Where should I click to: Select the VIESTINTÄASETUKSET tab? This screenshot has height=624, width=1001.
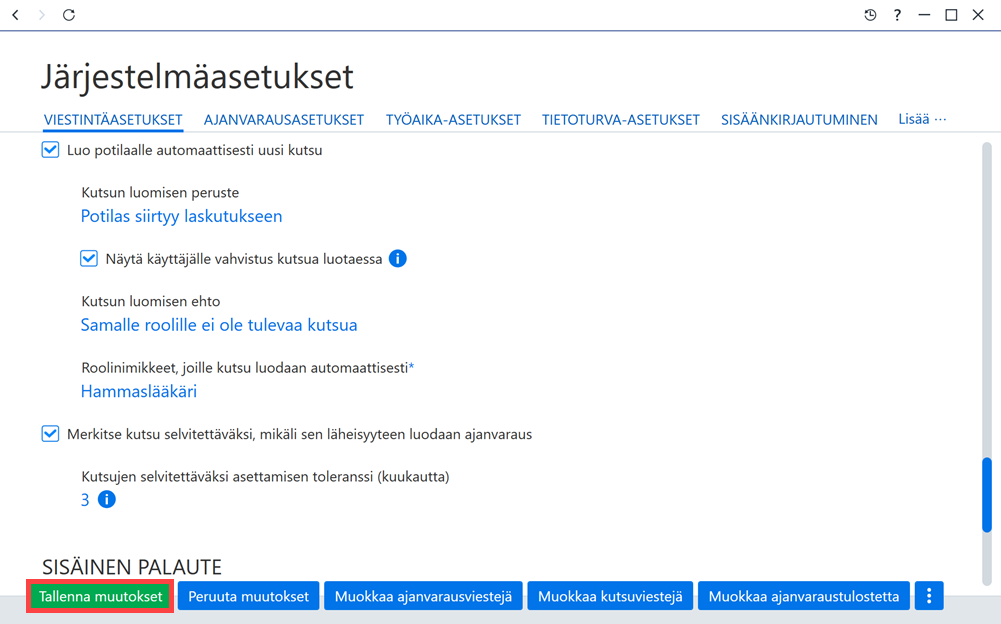(113, 120)
